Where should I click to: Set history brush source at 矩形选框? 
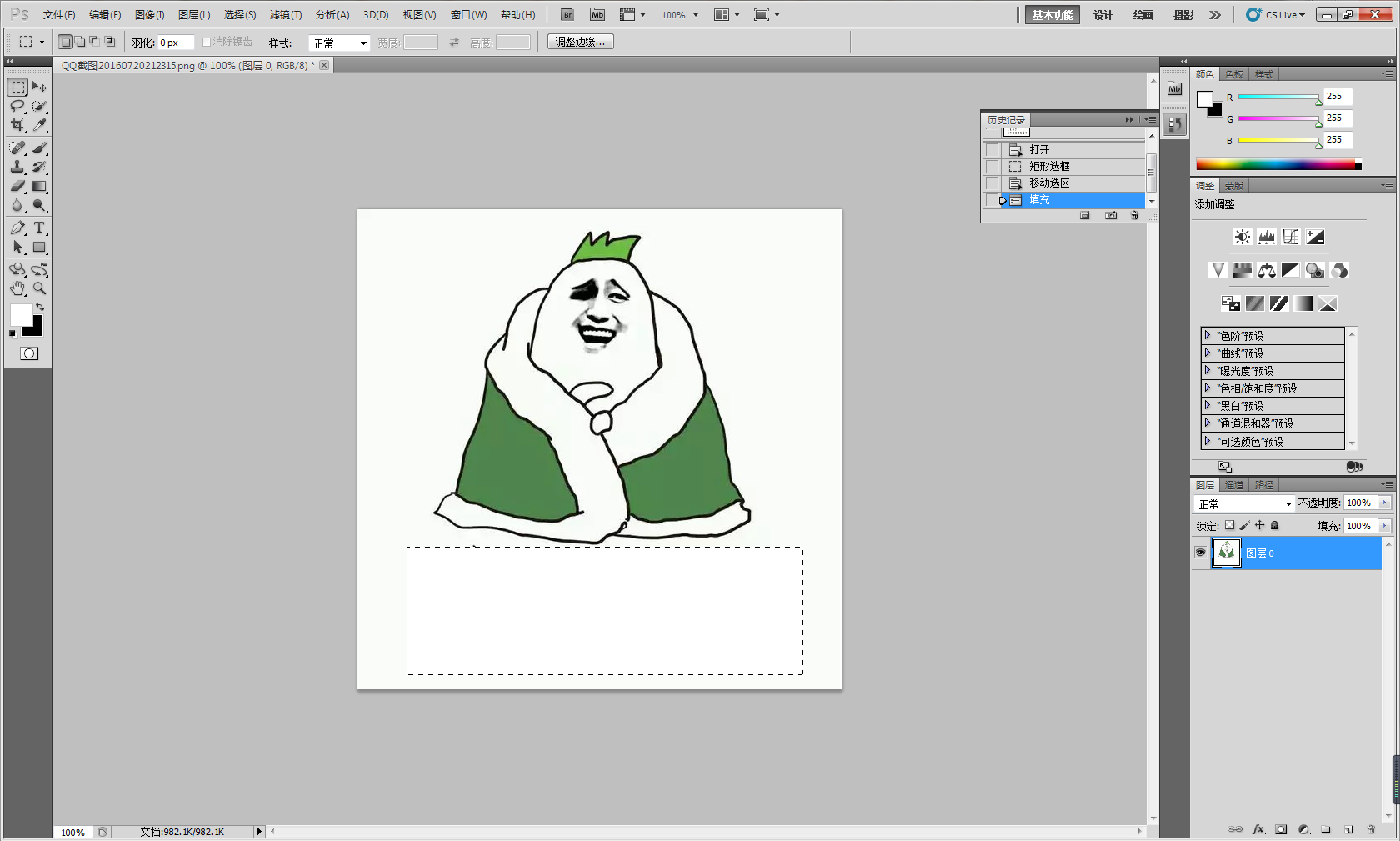[x=992, y=167]
